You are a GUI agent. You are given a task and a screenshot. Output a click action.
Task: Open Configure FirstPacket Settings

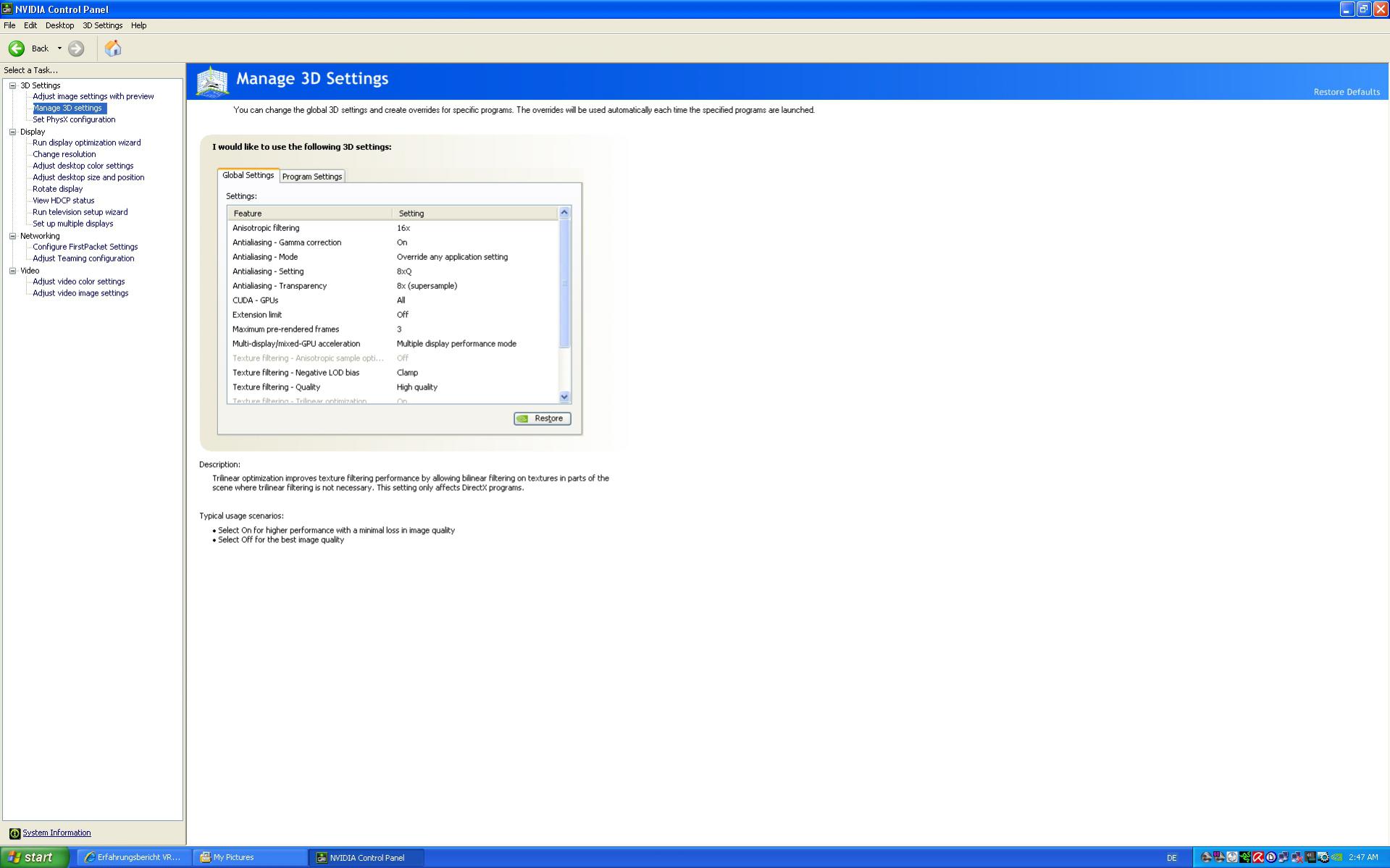(x=85, y=247)
